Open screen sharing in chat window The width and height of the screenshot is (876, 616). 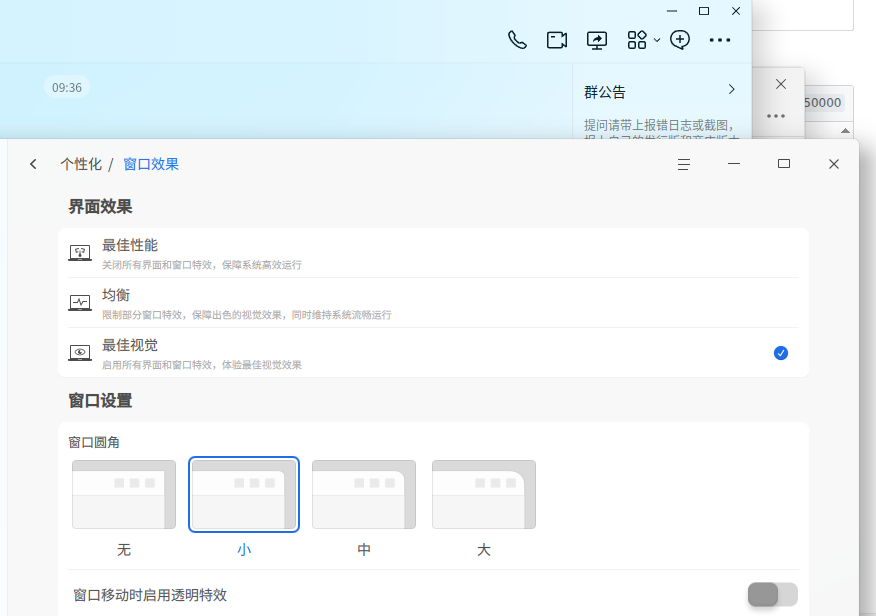(x=597, y=40)
